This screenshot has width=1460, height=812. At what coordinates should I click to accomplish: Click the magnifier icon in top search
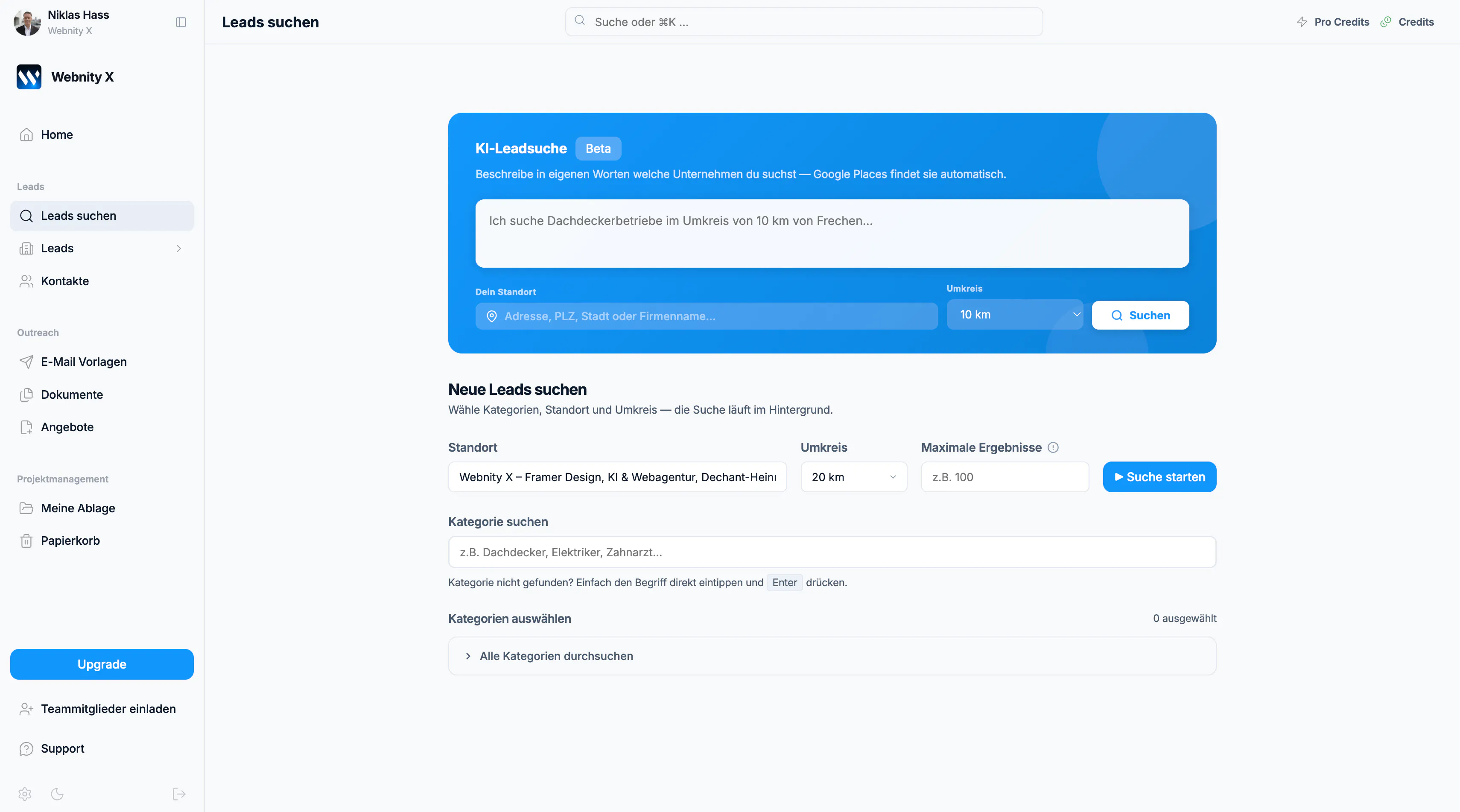(580, 20)
